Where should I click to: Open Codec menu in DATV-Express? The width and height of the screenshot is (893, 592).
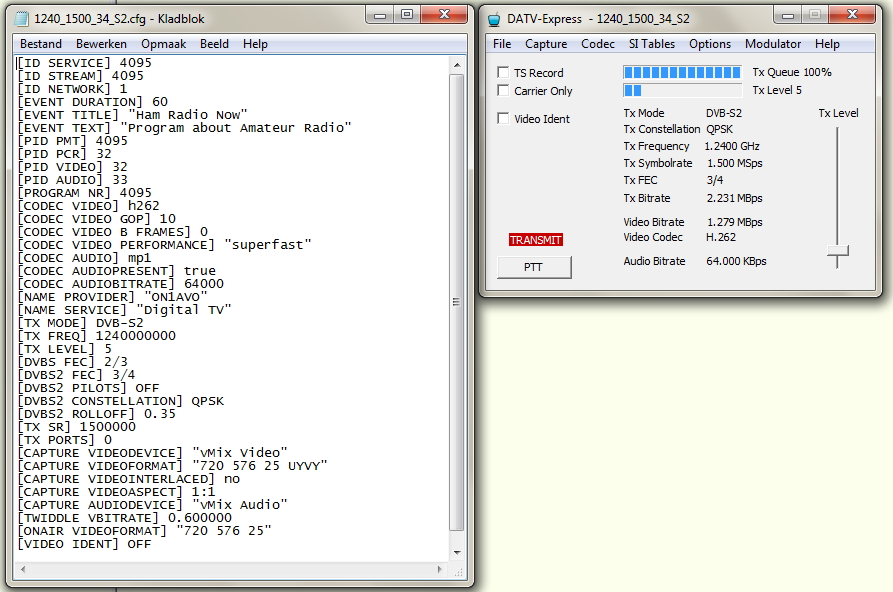point(598,44)
